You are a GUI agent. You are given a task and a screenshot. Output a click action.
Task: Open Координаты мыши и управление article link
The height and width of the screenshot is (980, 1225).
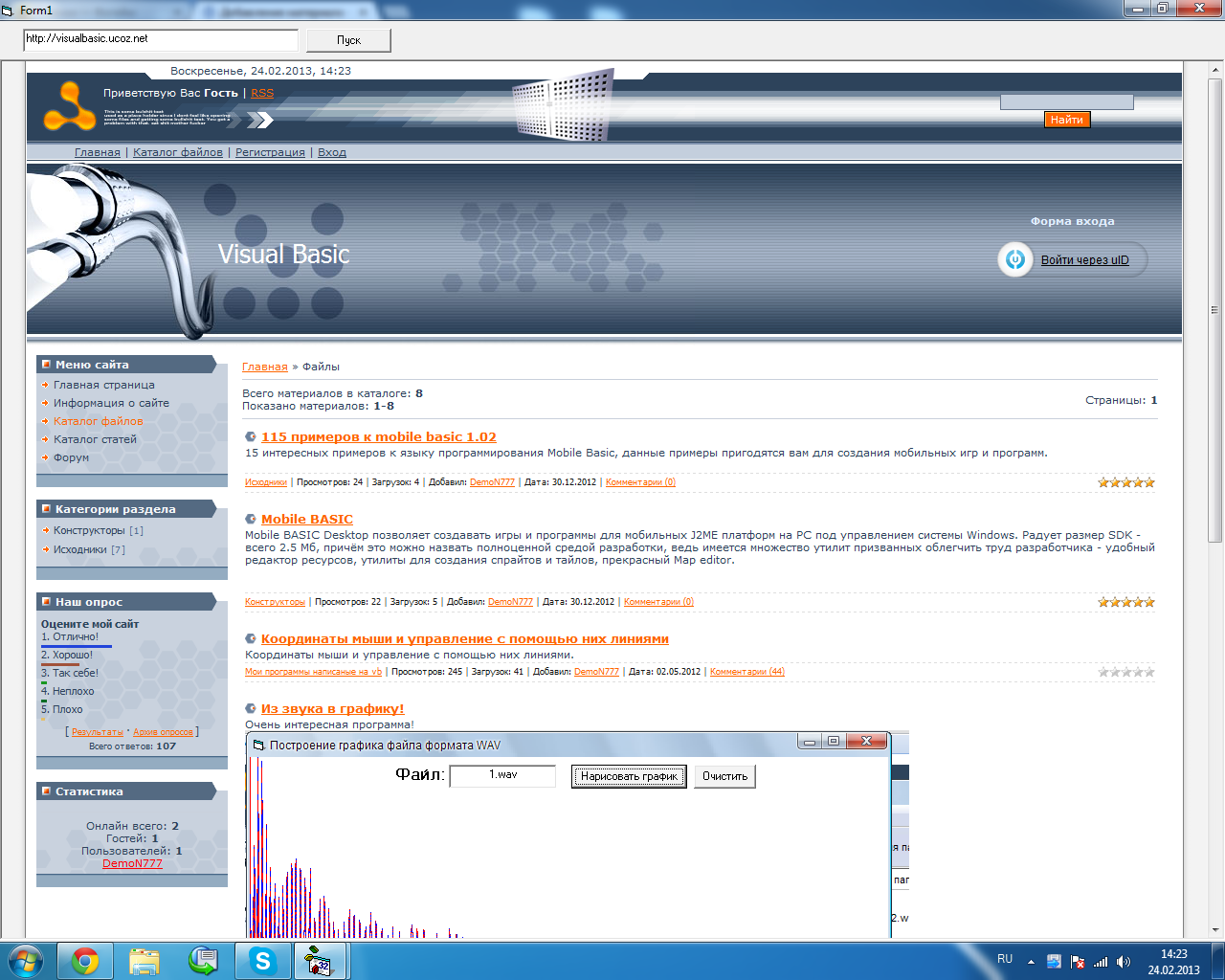click(x=465, y=638)
